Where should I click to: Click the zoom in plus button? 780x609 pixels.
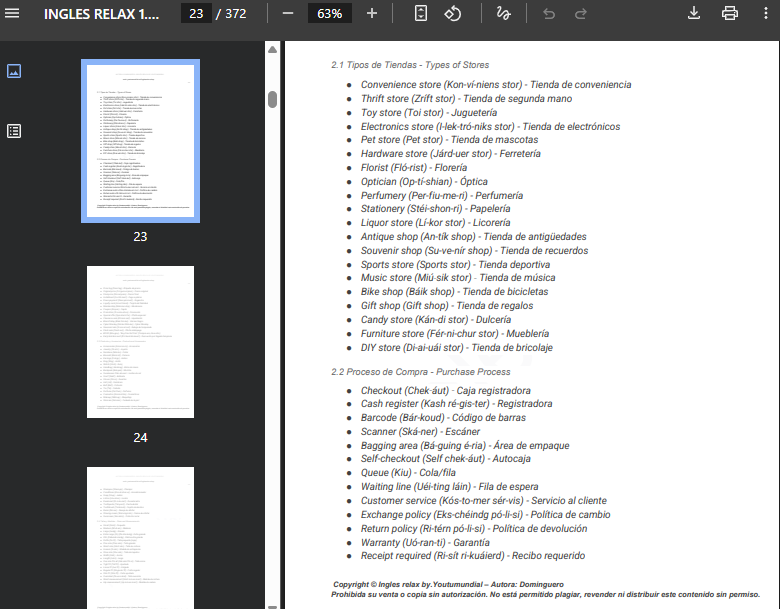372,14
